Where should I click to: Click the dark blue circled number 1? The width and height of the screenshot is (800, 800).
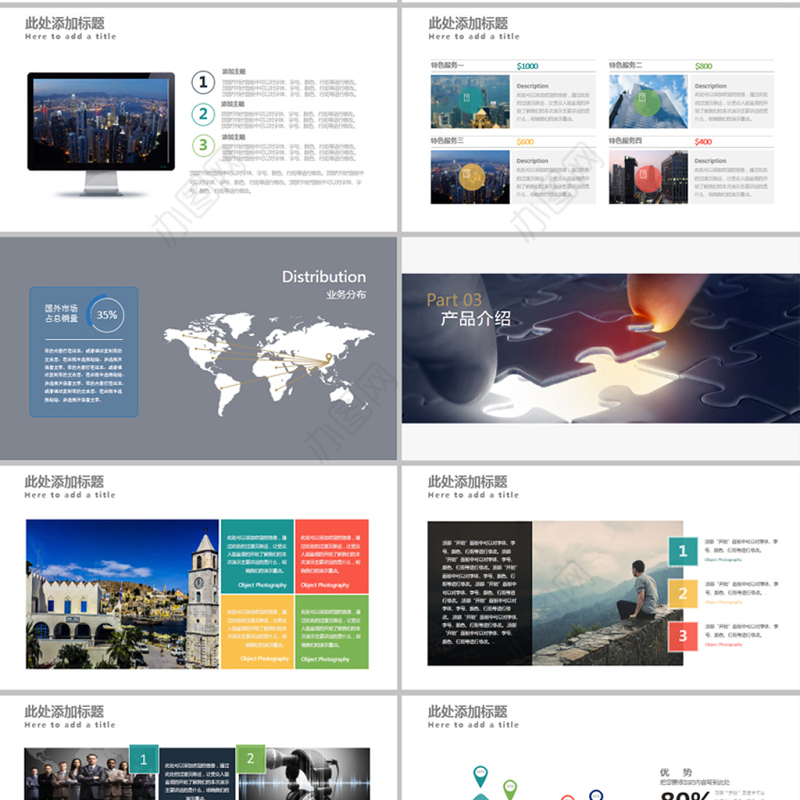click(x=203, y=82)
